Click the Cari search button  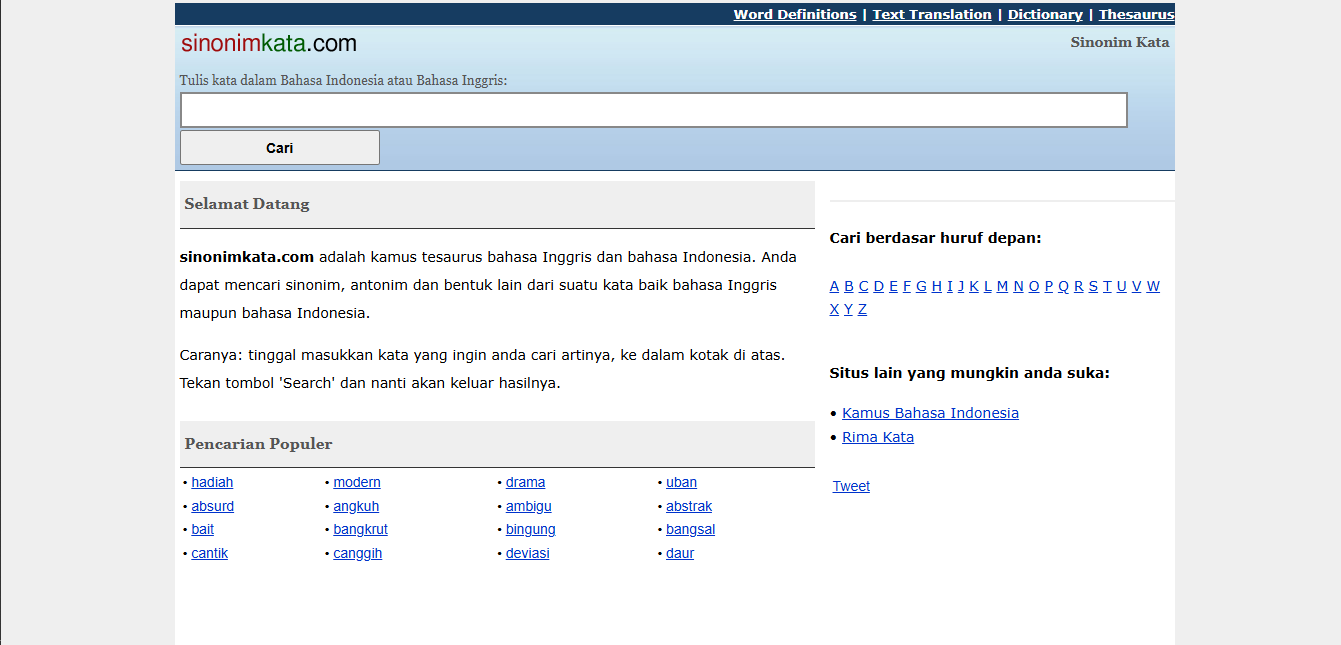[x=280, y=147]
